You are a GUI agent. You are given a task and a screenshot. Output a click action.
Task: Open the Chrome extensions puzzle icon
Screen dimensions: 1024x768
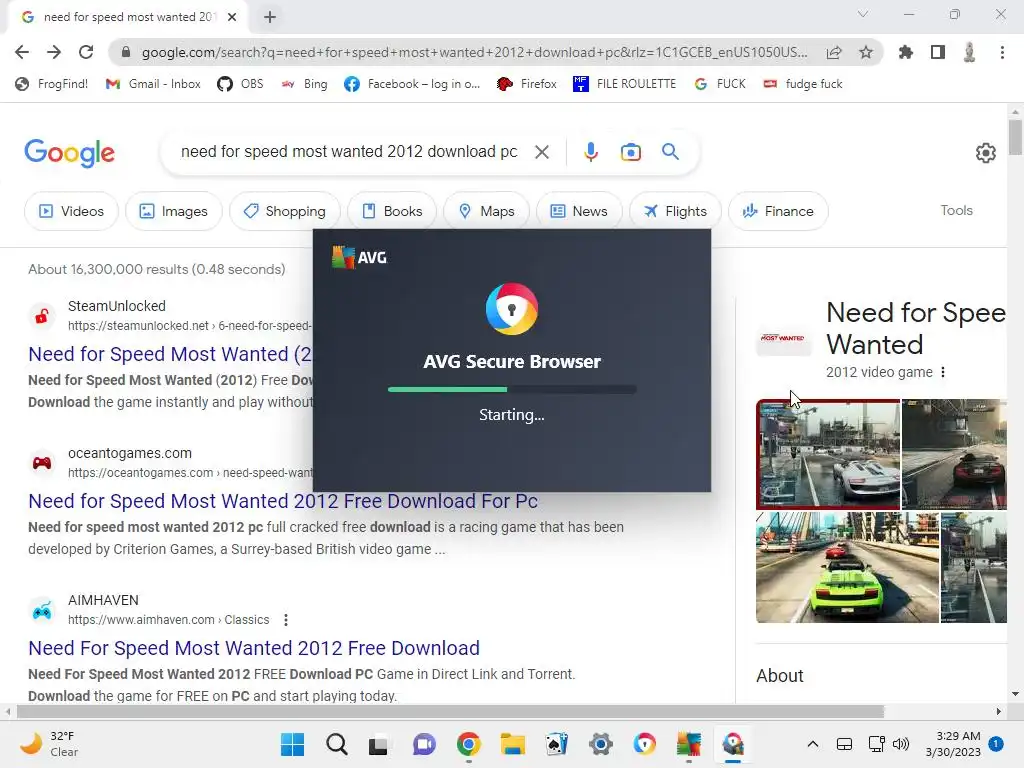pyautogui.click(x=906, y=52)
